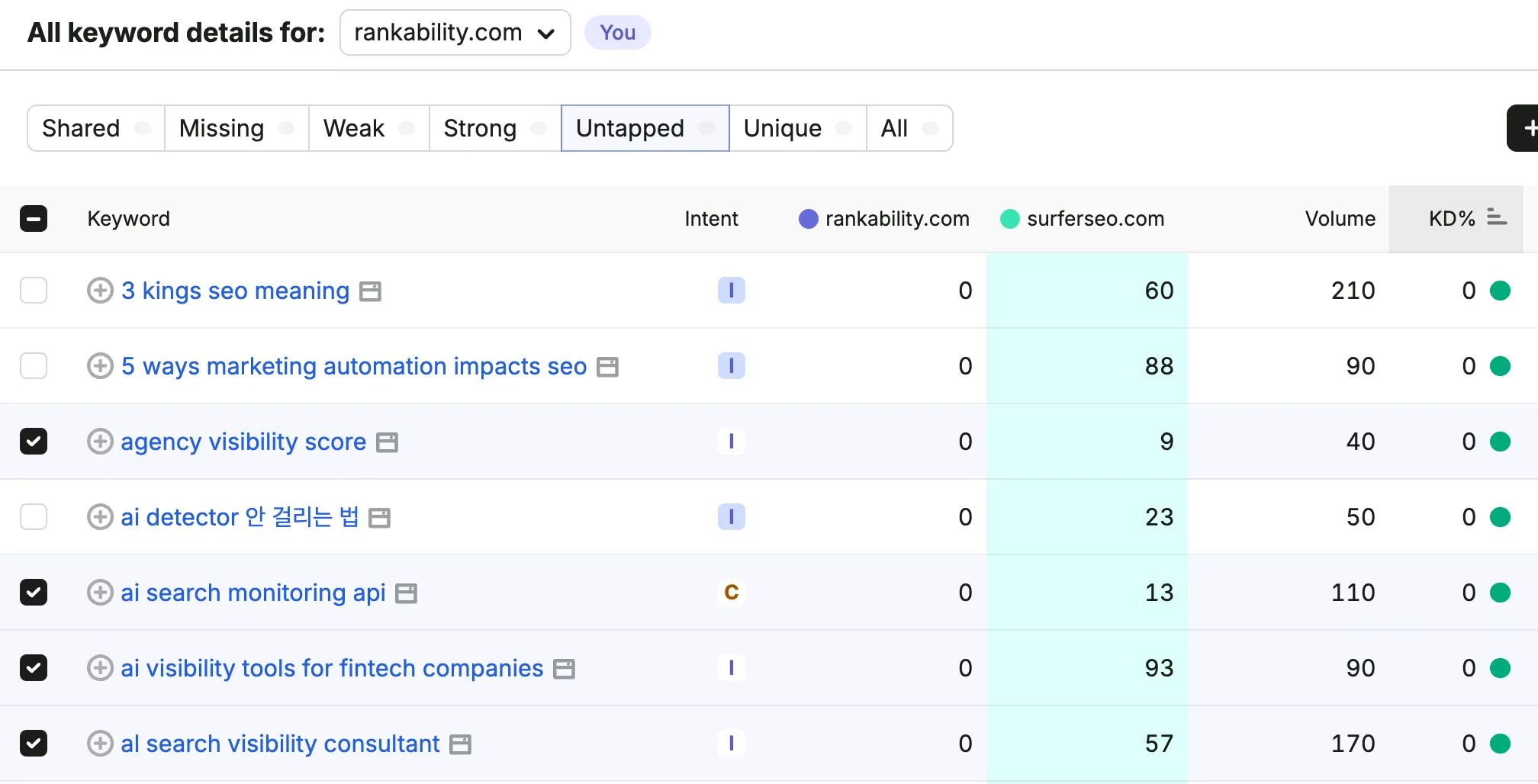Viewport: 1538px width, 784px height.
Task: Open keyword link 'ai search monitoring api'
Action: (253, 593)
